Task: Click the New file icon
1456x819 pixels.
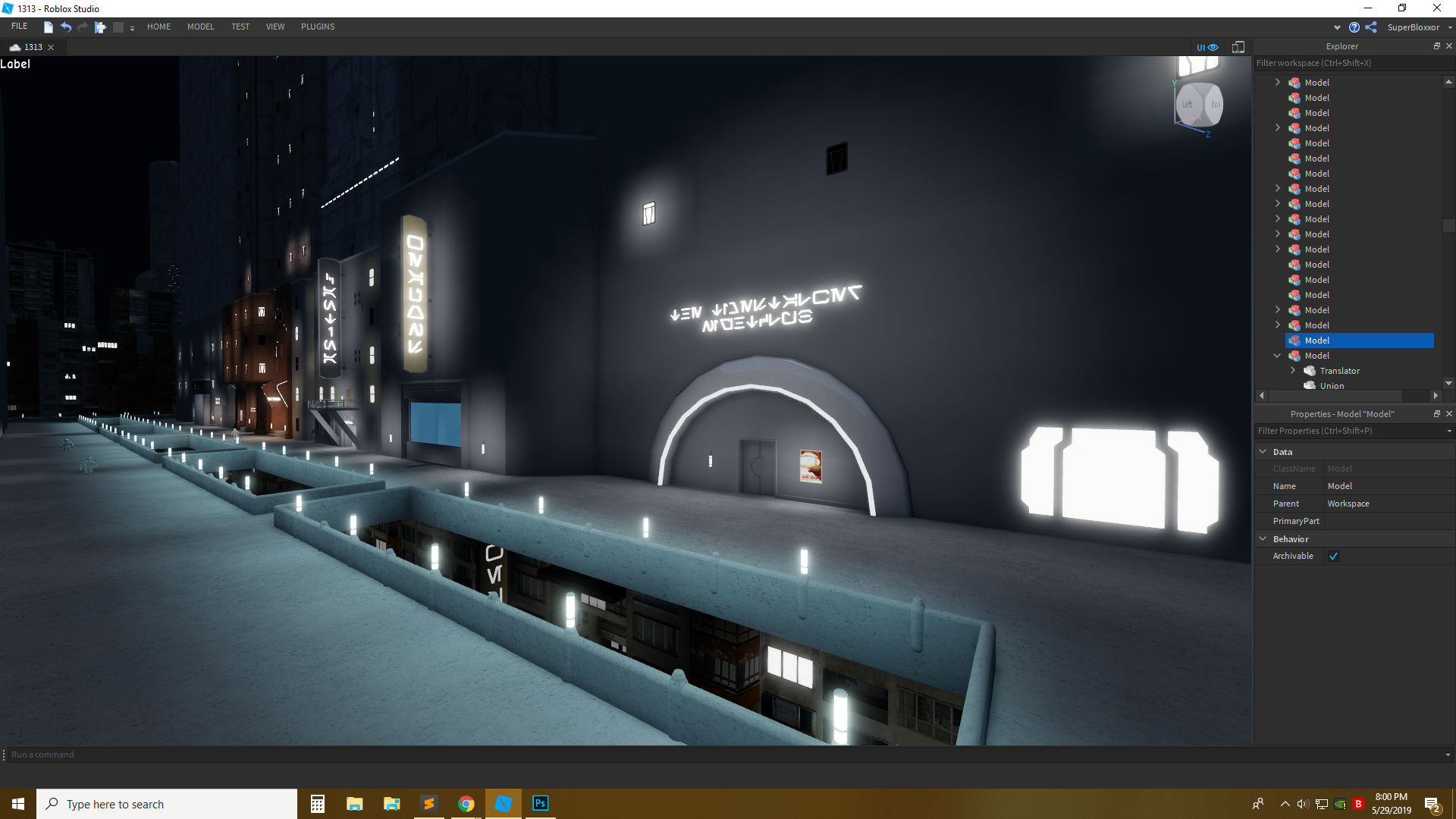Action: (x=48, y=27)
